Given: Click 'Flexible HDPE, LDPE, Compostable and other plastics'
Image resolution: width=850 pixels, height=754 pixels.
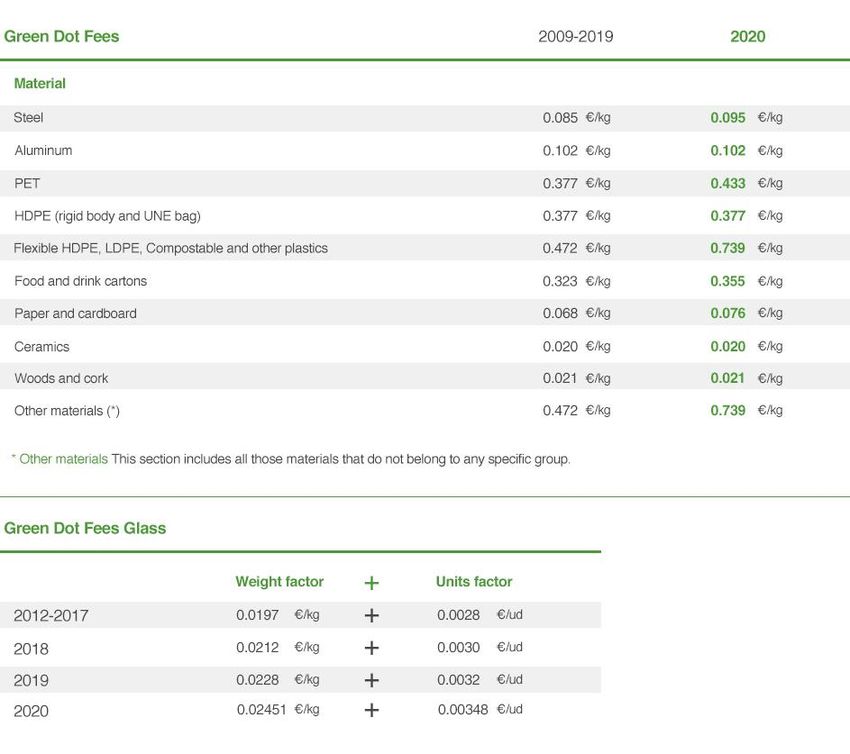Looking at the screenshot, I should coord(171,248).
